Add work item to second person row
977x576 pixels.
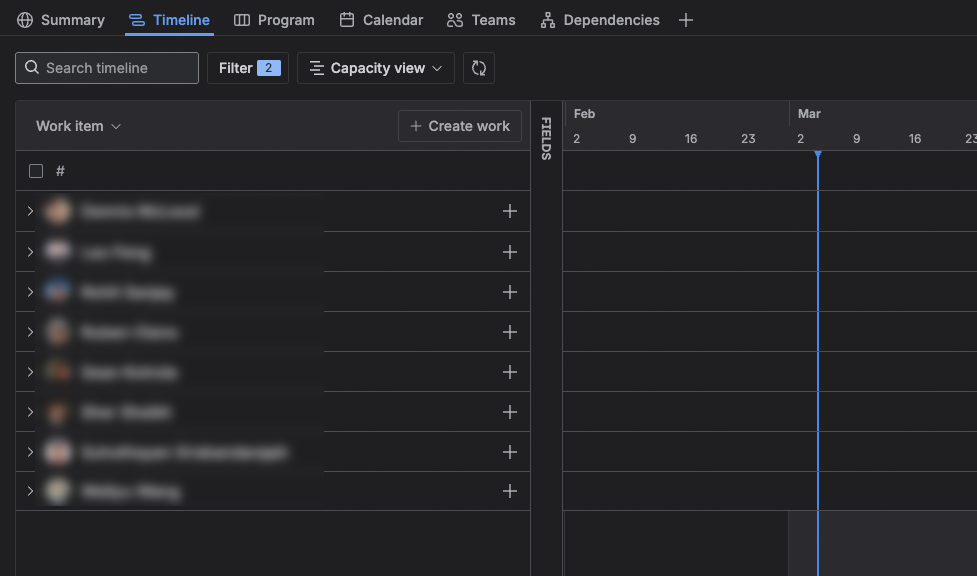tap(510, 252)
